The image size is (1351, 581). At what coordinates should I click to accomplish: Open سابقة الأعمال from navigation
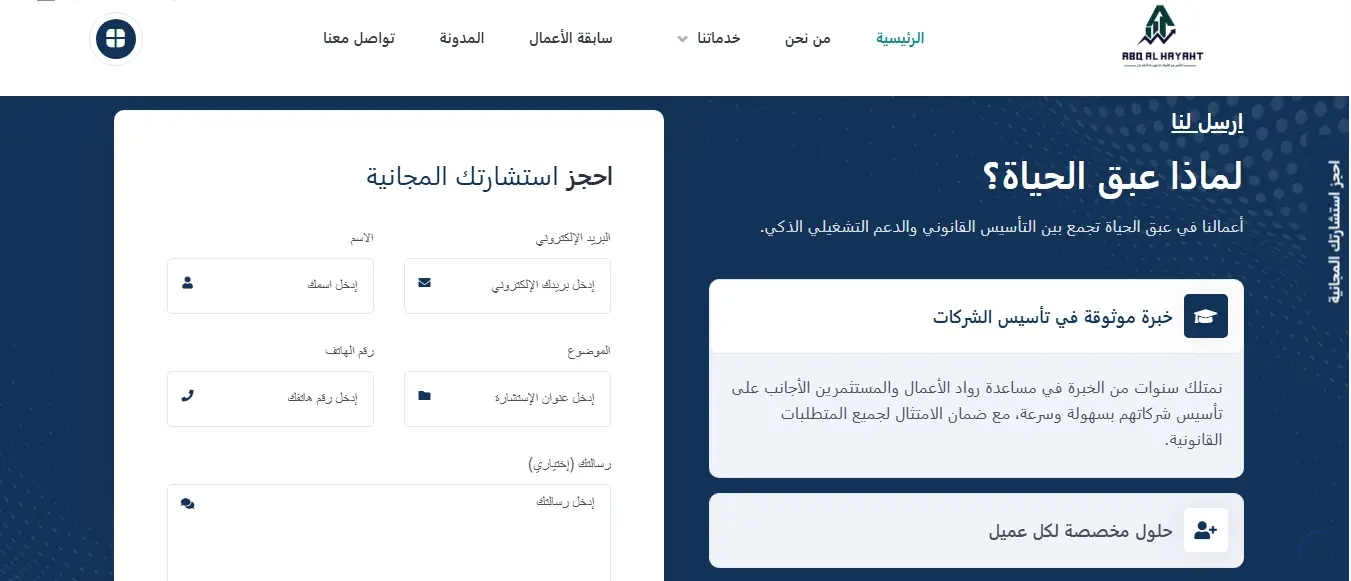(570, 39)
